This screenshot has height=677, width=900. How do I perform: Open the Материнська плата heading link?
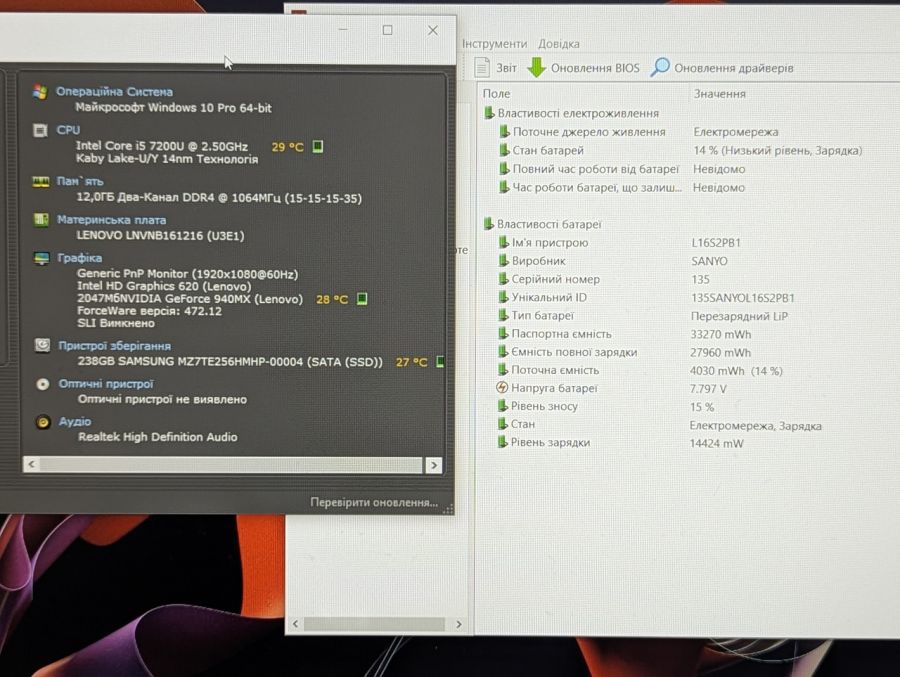[111, 219]
